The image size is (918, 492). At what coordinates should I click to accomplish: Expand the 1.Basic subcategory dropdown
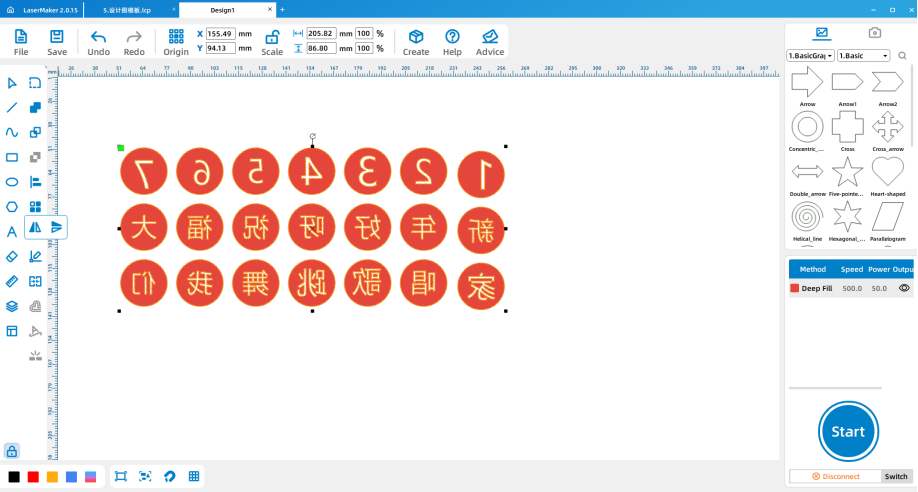[864, 56]
